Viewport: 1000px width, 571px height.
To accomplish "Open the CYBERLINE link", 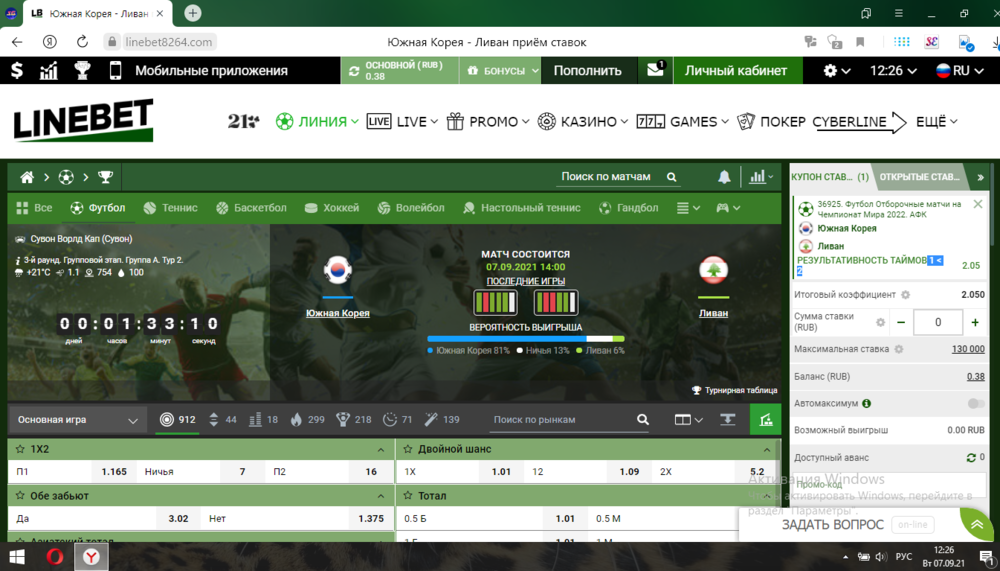I will tap(859, 122).
